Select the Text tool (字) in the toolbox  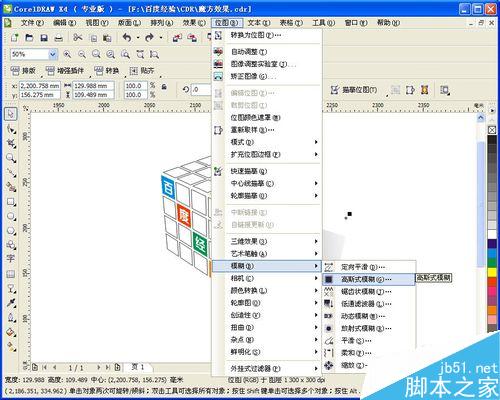pyautogui.click(x=11, y=259)
